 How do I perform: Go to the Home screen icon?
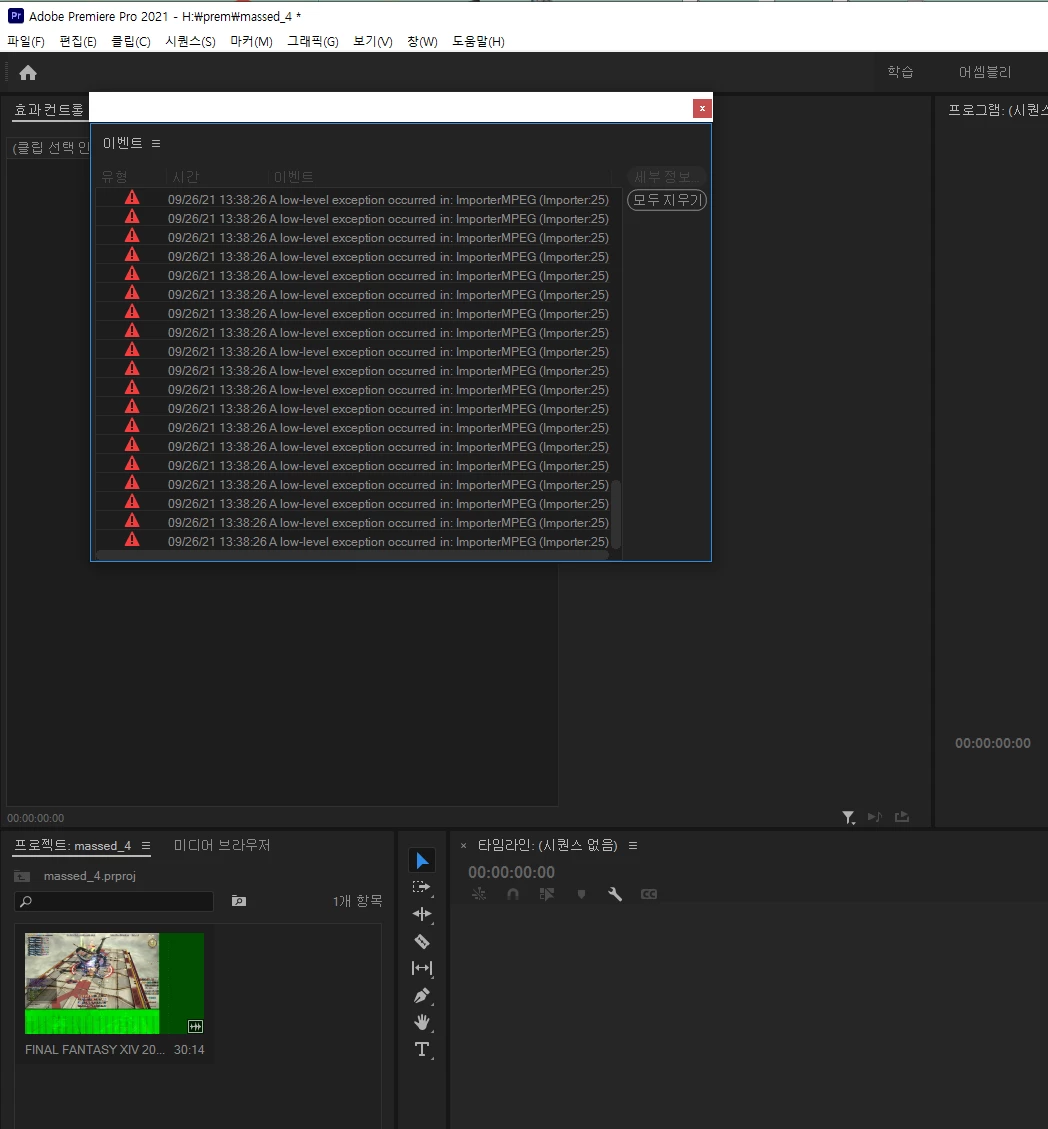(28, 73)
